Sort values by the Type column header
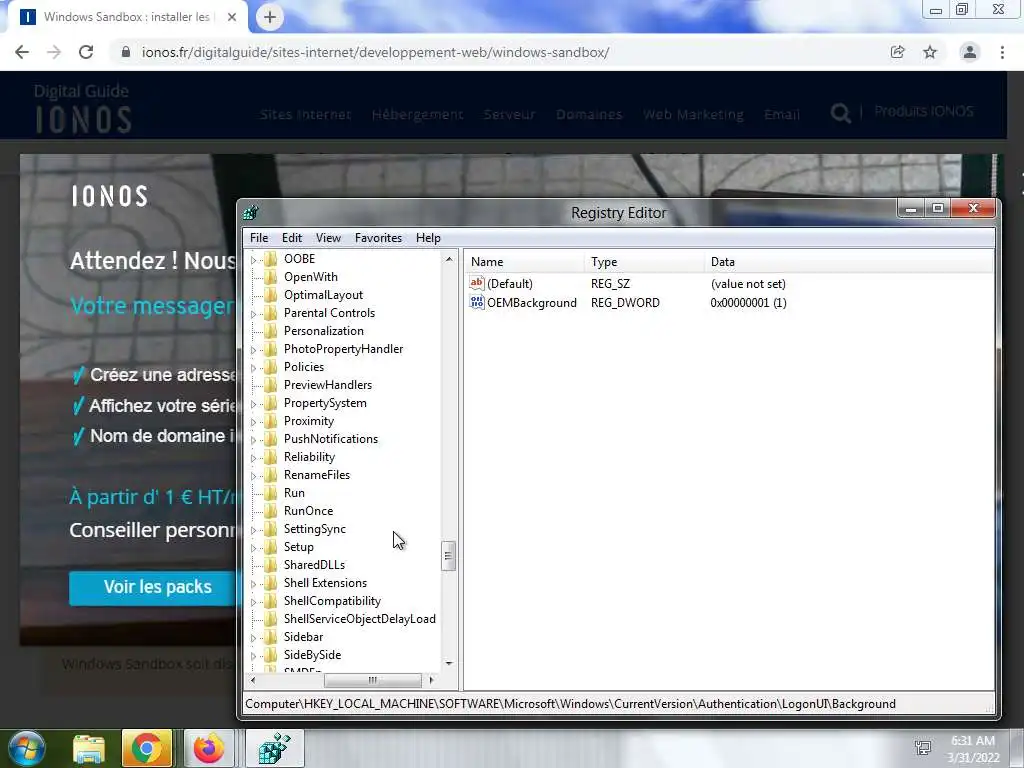This screenshot has width=1024, height=768. (x=644, y=262)
